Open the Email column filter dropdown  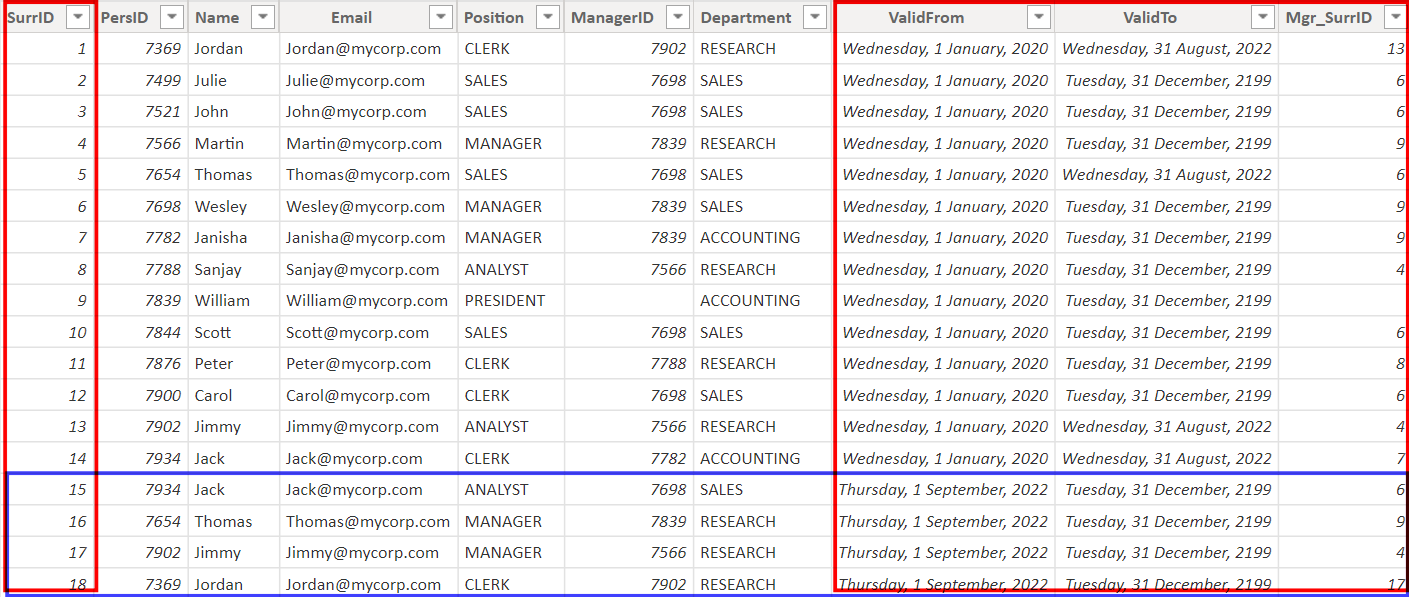coord(440,17)
